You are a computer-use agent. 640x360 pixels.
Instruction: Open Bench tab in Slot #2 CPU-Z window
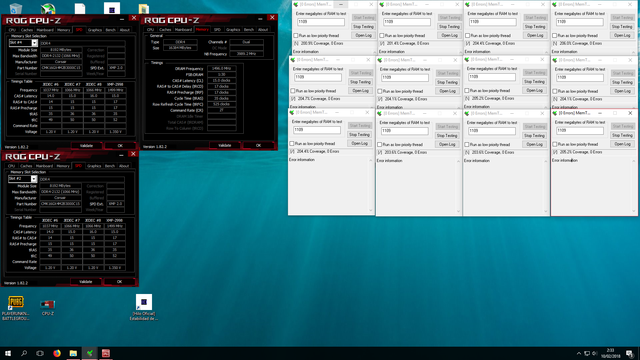[x=110, y=166]
